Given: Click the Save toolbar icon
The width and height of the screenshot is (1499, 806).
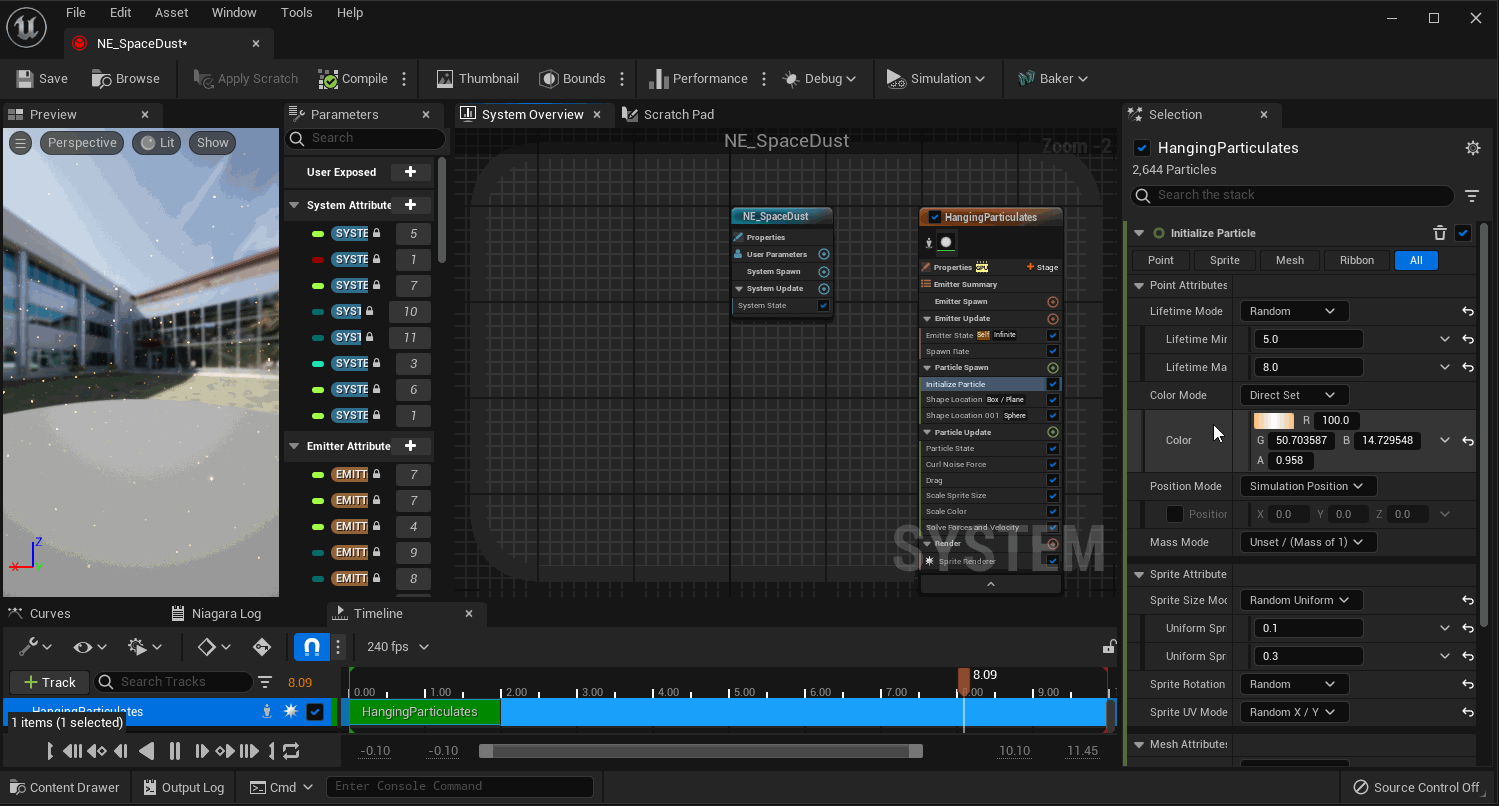Looking at the screenshot, I should 25,79.
